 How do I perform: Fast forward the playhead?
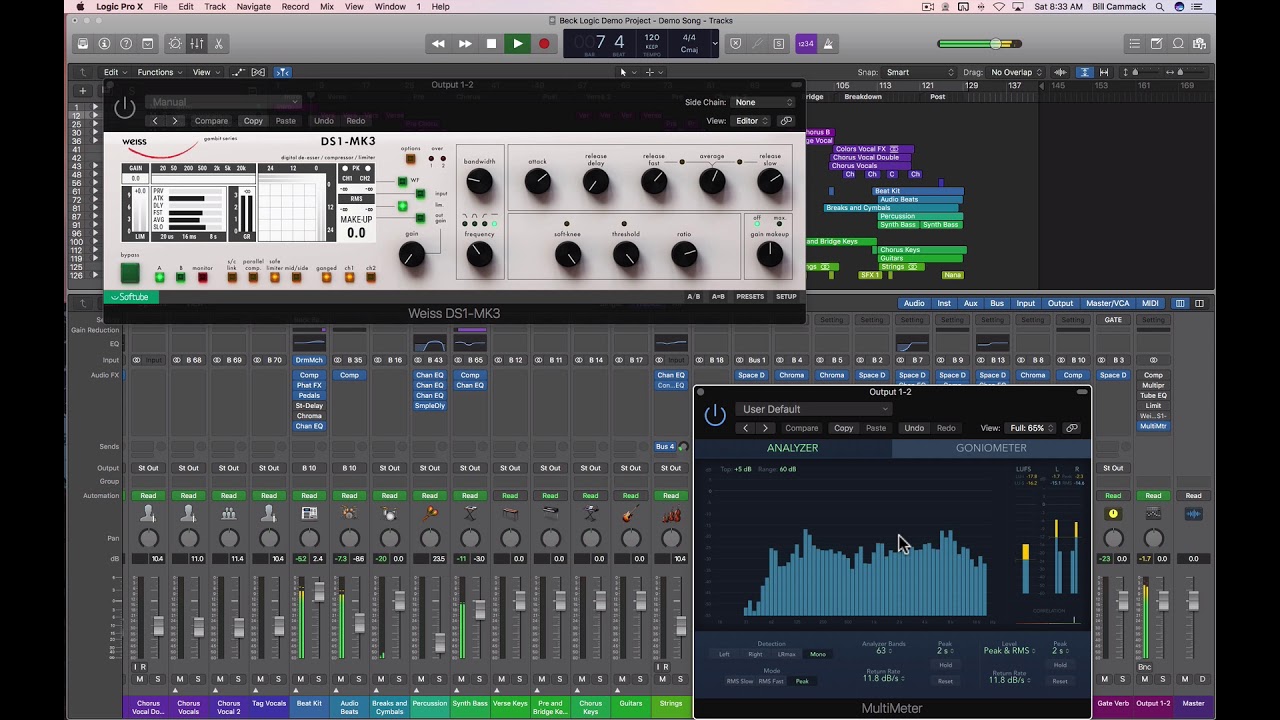tap(465, 44)
